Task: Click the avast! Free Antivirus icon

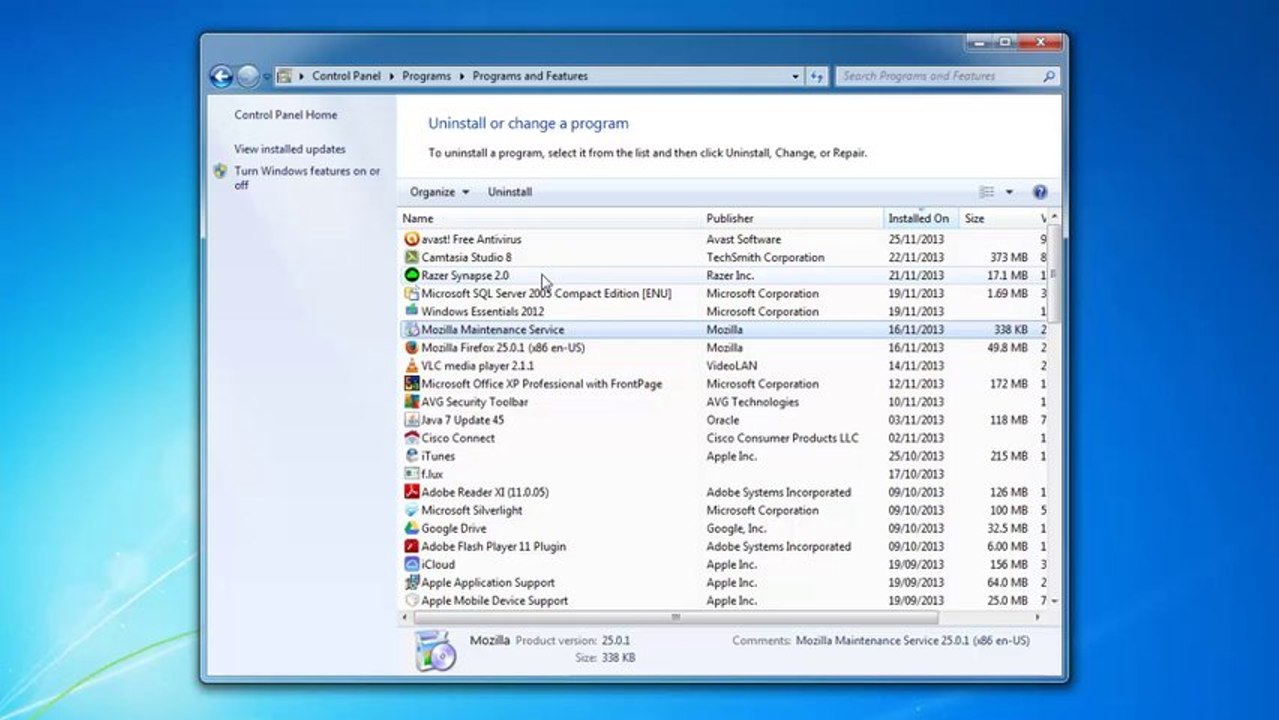Action: coord(411,239)
